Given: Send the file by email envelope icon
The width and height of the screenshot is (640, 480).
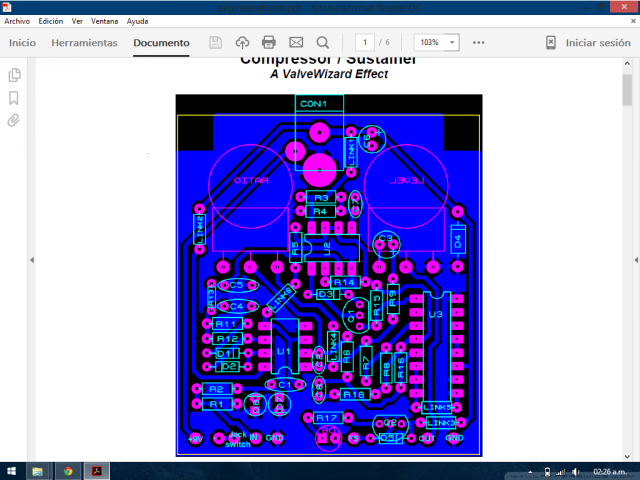Looking at the screenshot, I should pos(296,43).
